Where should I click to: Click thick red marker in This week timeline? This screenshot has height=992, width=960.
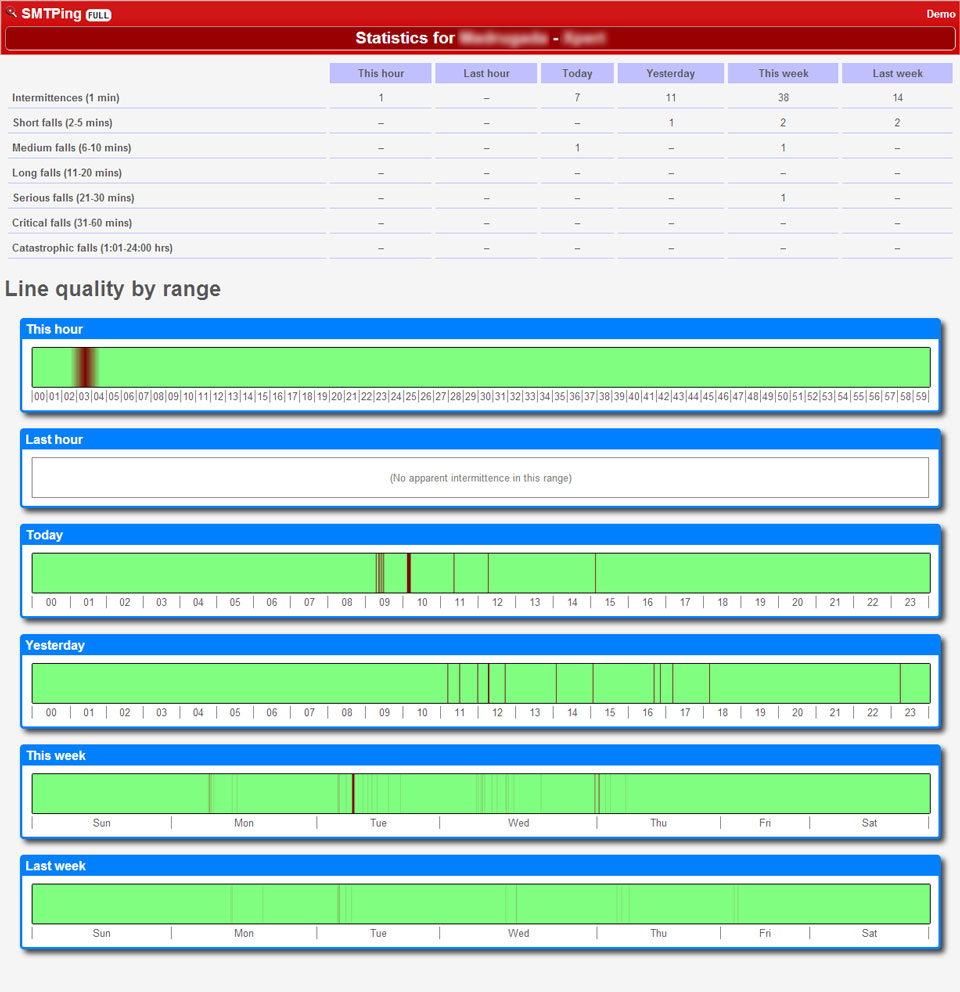click(353, 793)
